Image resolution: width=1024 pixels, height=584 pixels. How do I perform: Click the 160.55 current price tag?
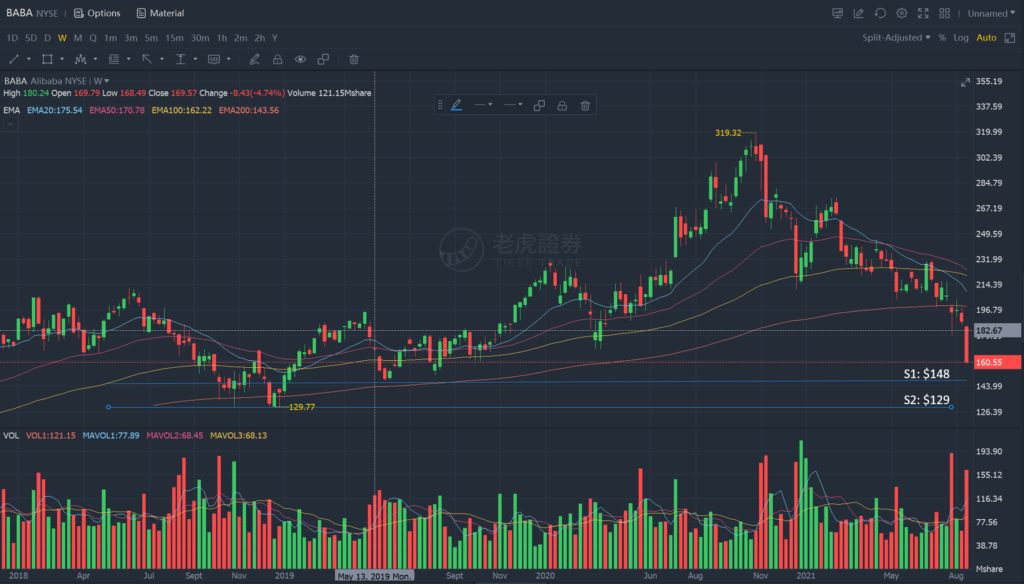click(x=997, y=362)
